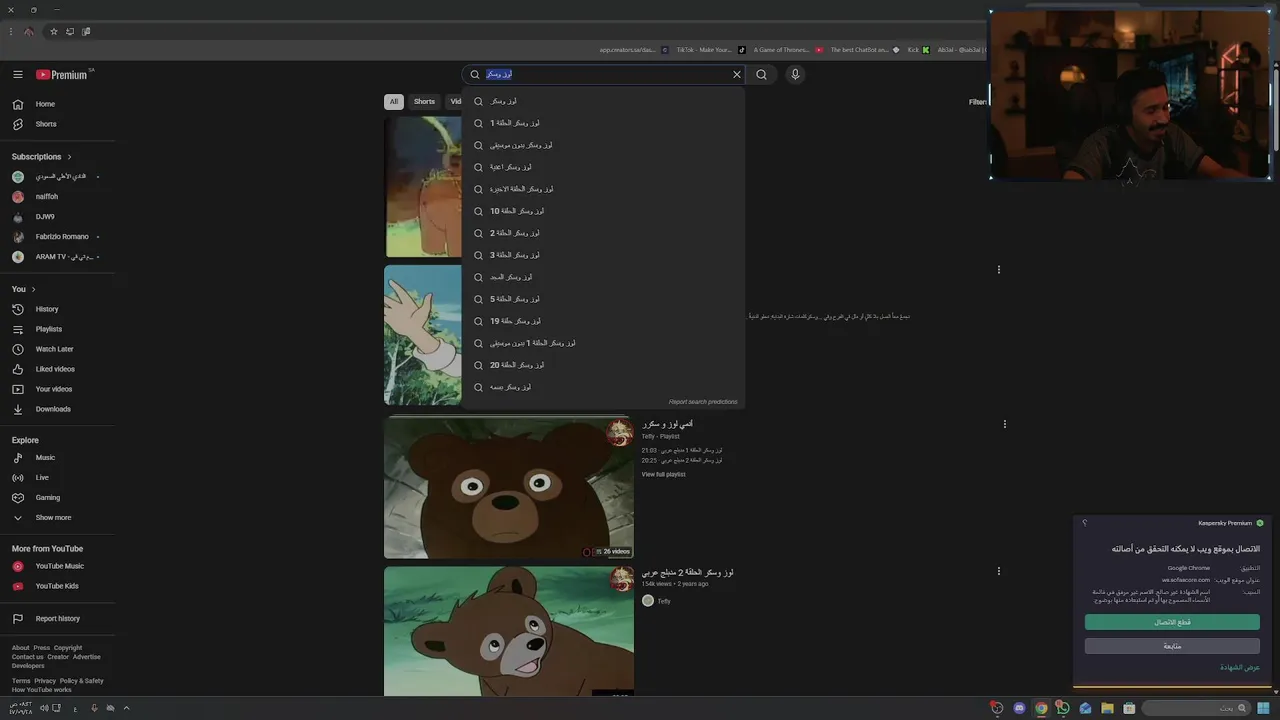The width and height of the screenshot is (1280, 720).
Task: Clear the search box with the X
Action: [x=737, y=74]
